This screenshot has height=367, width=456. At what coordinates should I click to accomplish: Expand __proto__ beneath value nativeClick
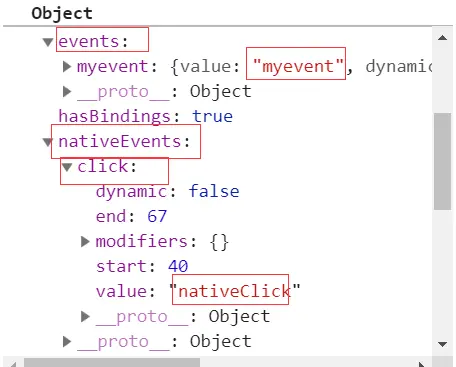86,316
